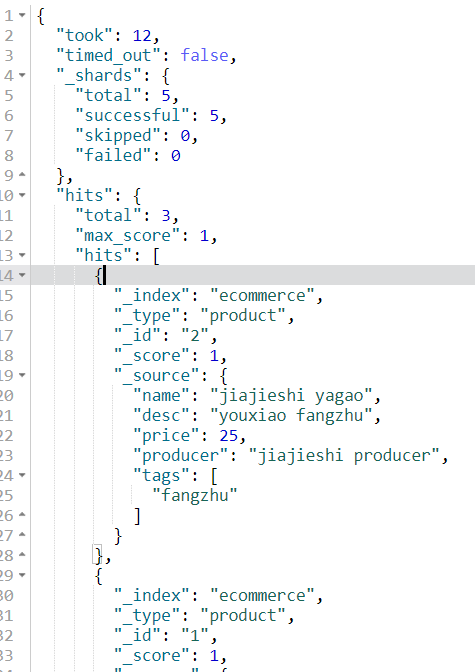Click the "fangzhu" tag entry on line 25
Image resolution: width=475 pixels, height=672 pixels.
coord(195,495)
